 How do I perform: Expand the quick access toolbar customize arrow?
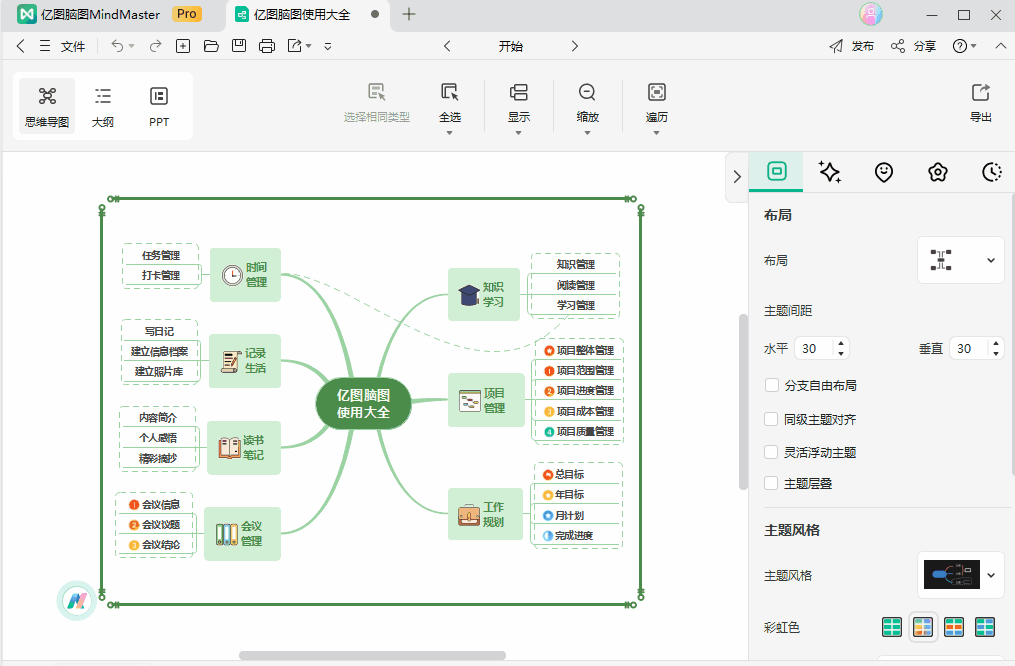coord(328,46)
